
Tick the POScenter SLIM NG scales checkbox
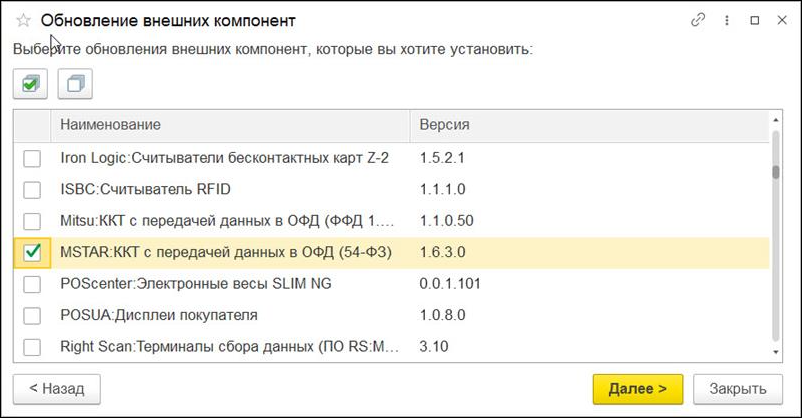tap(33, 284)
